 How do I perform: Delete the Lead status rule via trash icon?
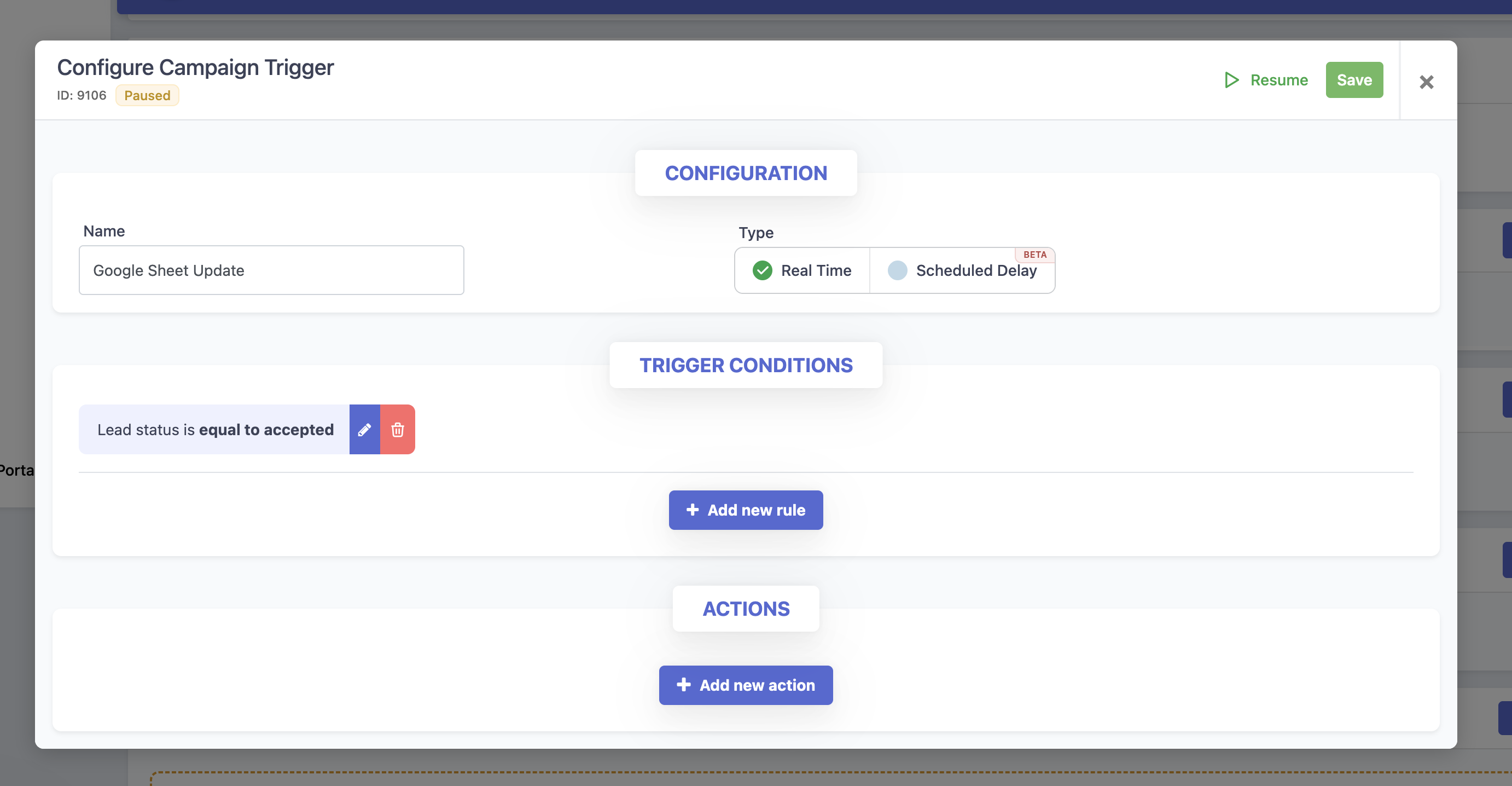[x=397, y=430]
